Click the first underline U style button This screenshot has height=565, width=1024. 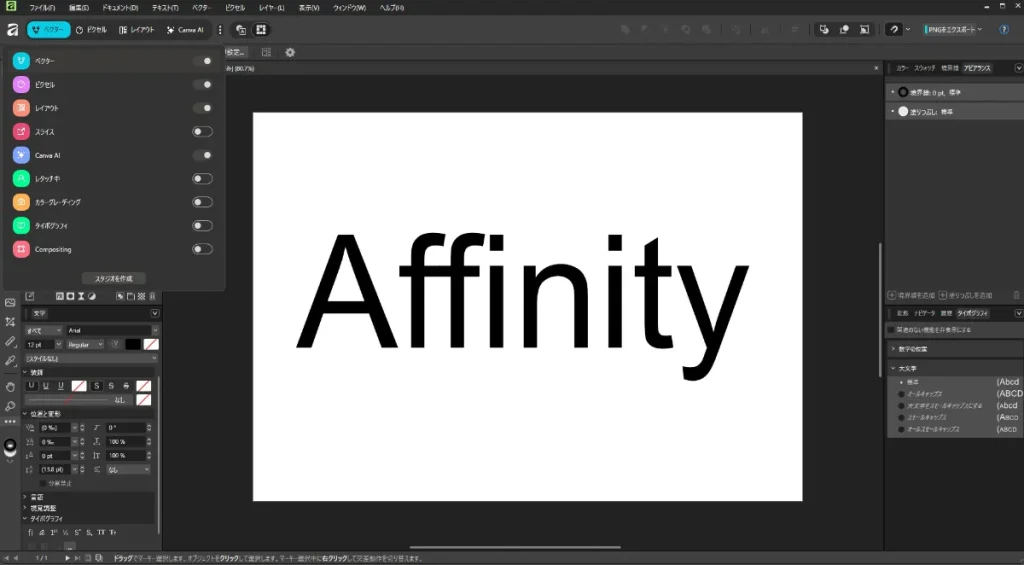point(31,386)
